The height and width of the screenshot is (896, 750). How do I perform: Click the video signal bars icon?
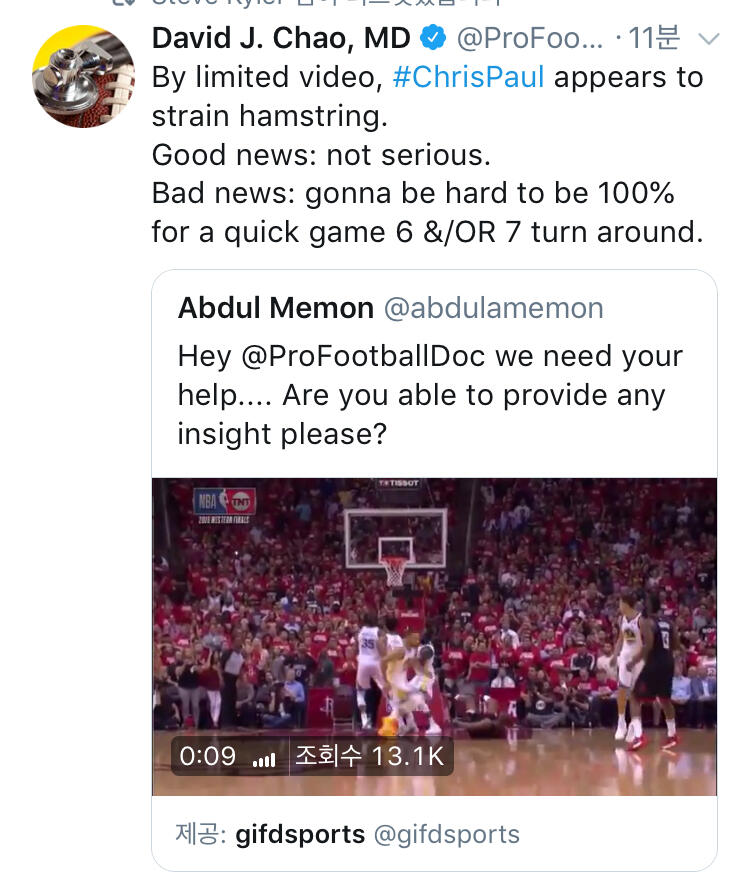pos(264,758)
